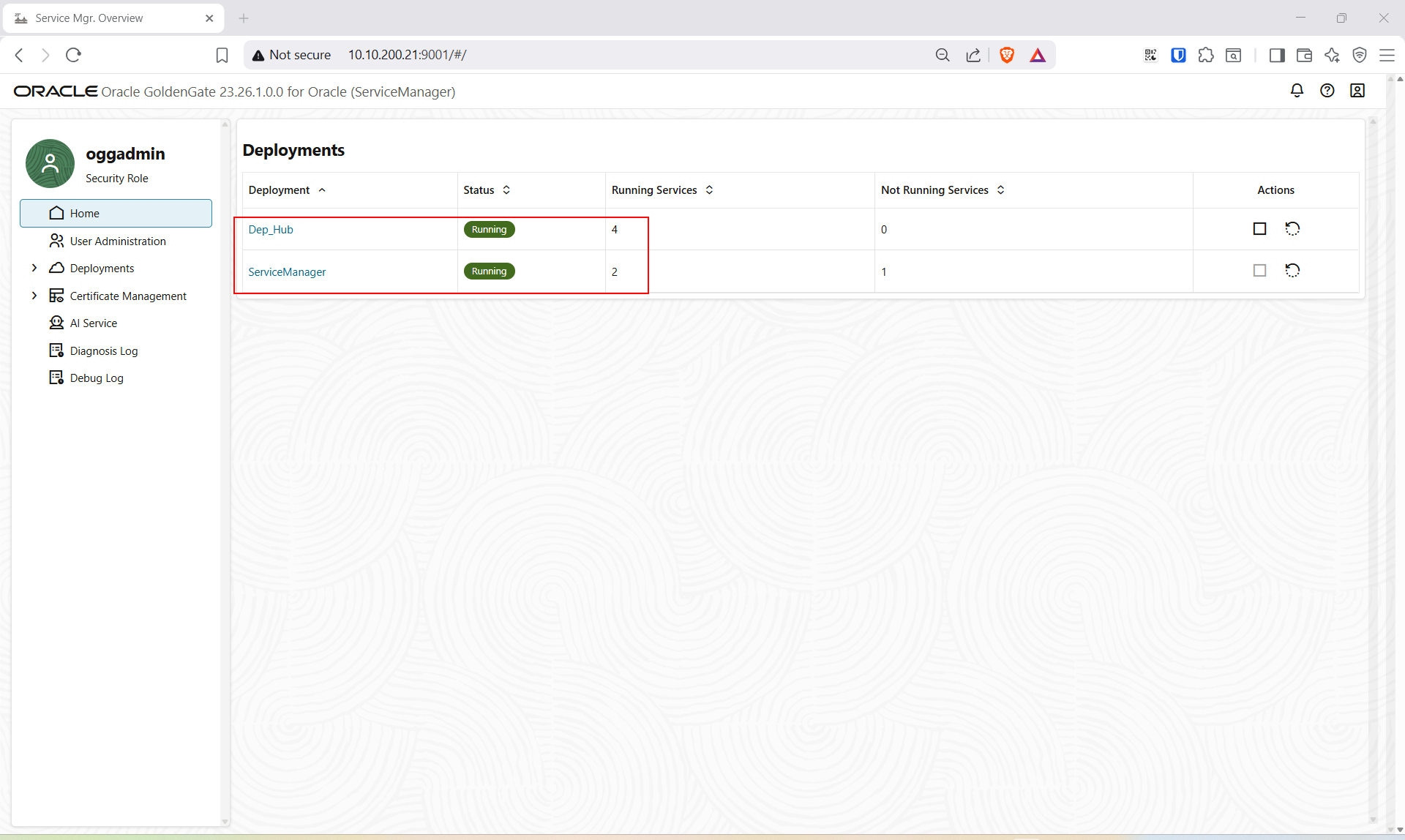The width and height of the screenshot is (1405, 840).
Task: Reload the page
Action: click(73, 55)
